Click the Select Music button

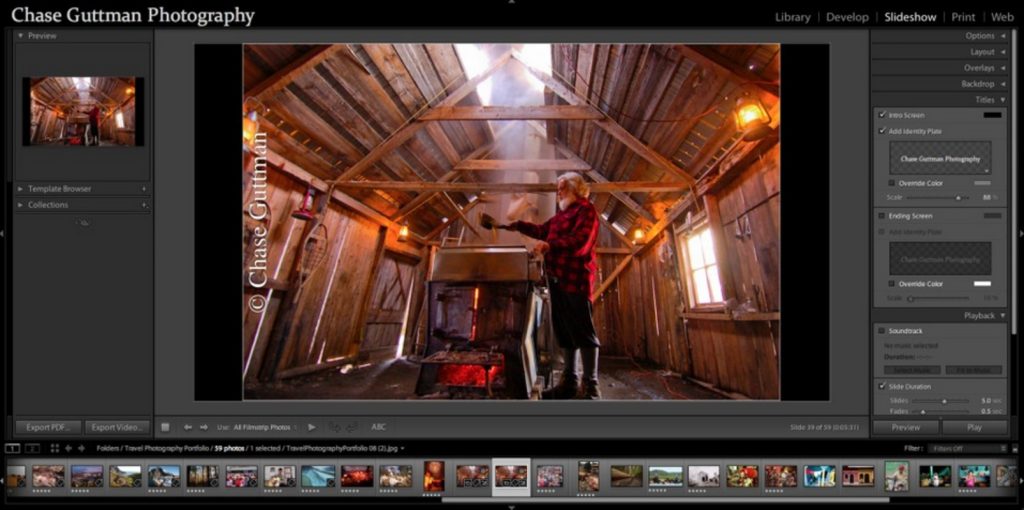click(912, 370)
